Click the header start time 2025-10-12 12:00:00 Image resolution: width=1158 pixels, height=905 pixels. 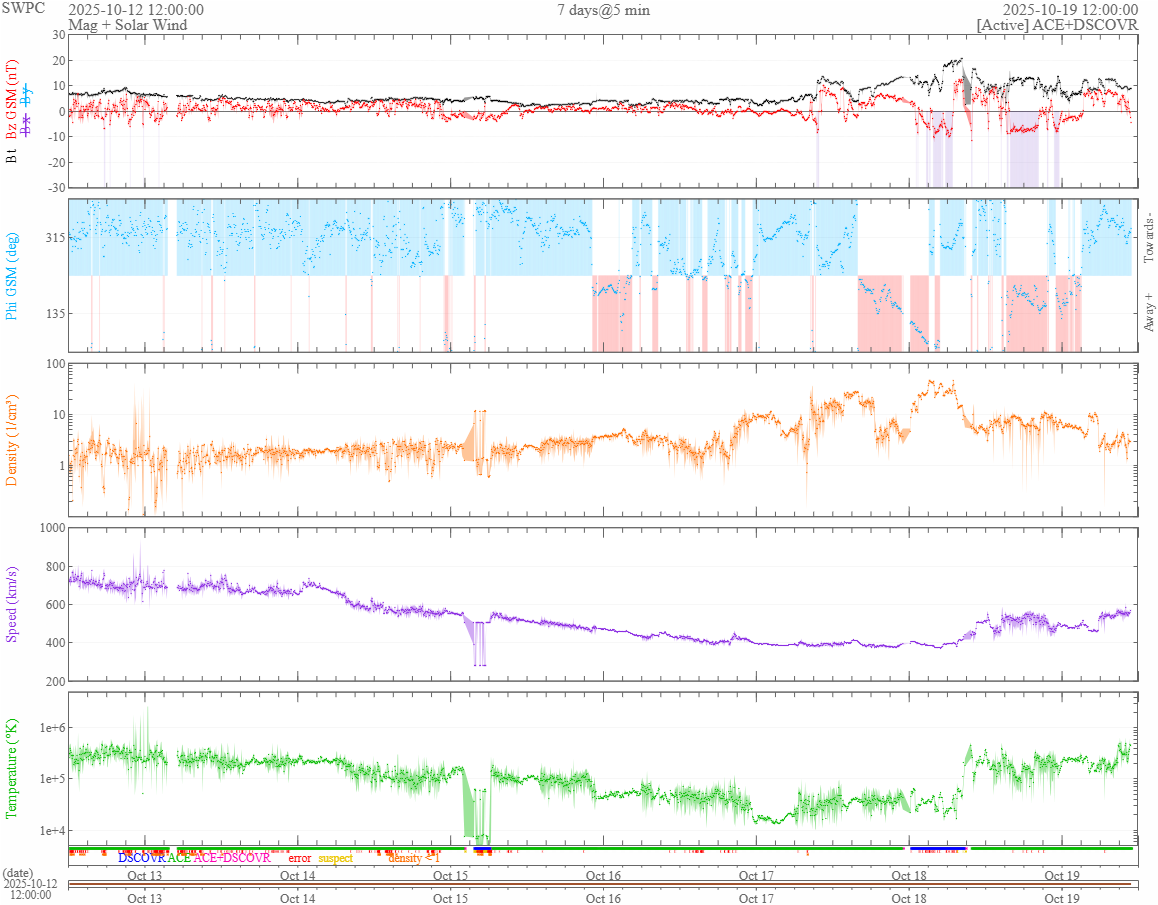[136, 10]
